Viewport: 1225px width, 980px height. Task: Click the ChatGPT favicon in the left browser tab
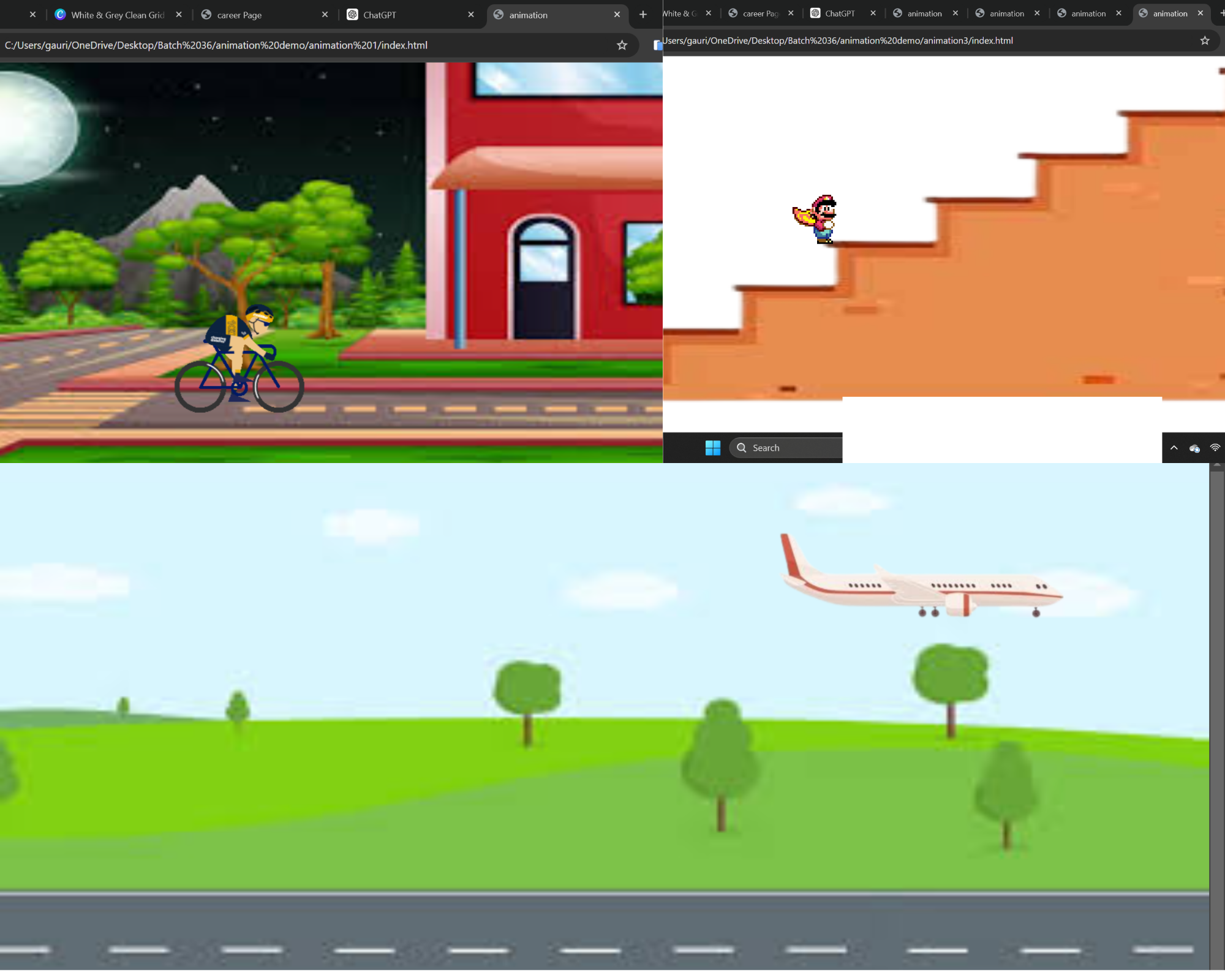[353, 15]
